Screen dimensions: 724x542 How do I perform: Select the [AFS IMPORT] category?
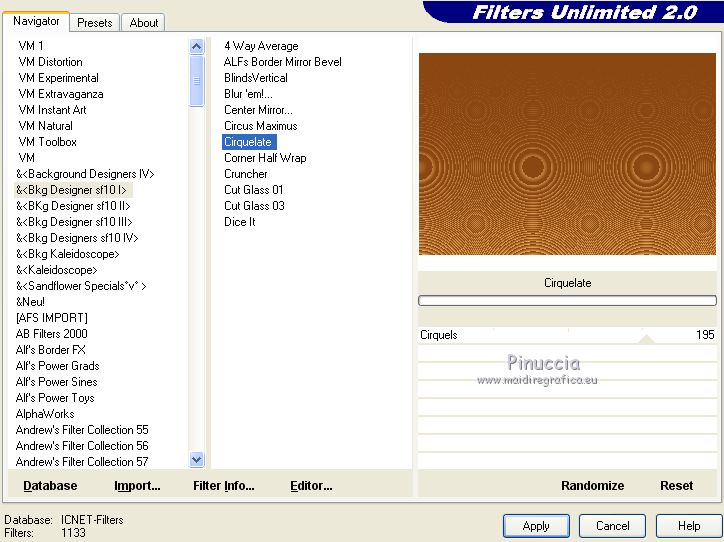click(51, 318)
